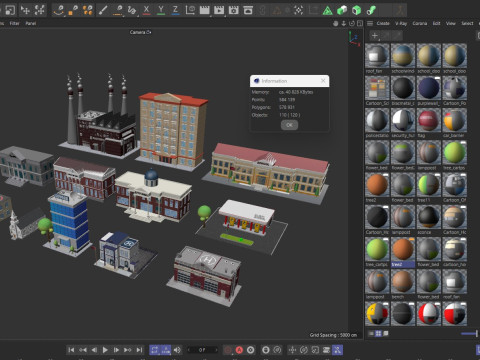Select the roof_fan material in first row
The image size is (480, 360).
pyautogui.click(x=377, y=55)
